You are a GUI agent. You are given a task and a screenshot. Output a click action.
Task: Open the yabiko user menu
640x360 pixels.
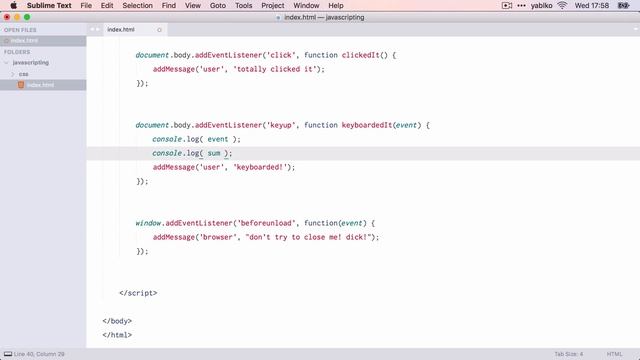tap(541, 5)
